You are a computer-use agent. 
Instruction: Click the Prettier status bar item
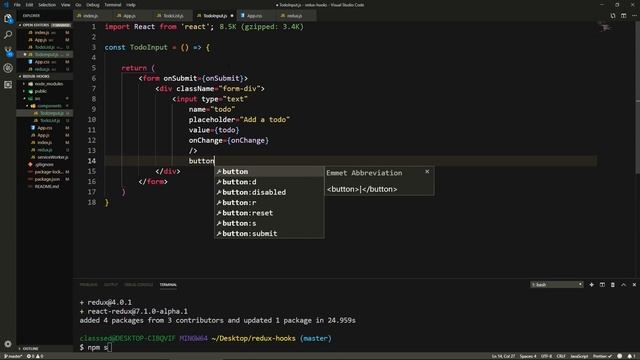click(602, 356)
